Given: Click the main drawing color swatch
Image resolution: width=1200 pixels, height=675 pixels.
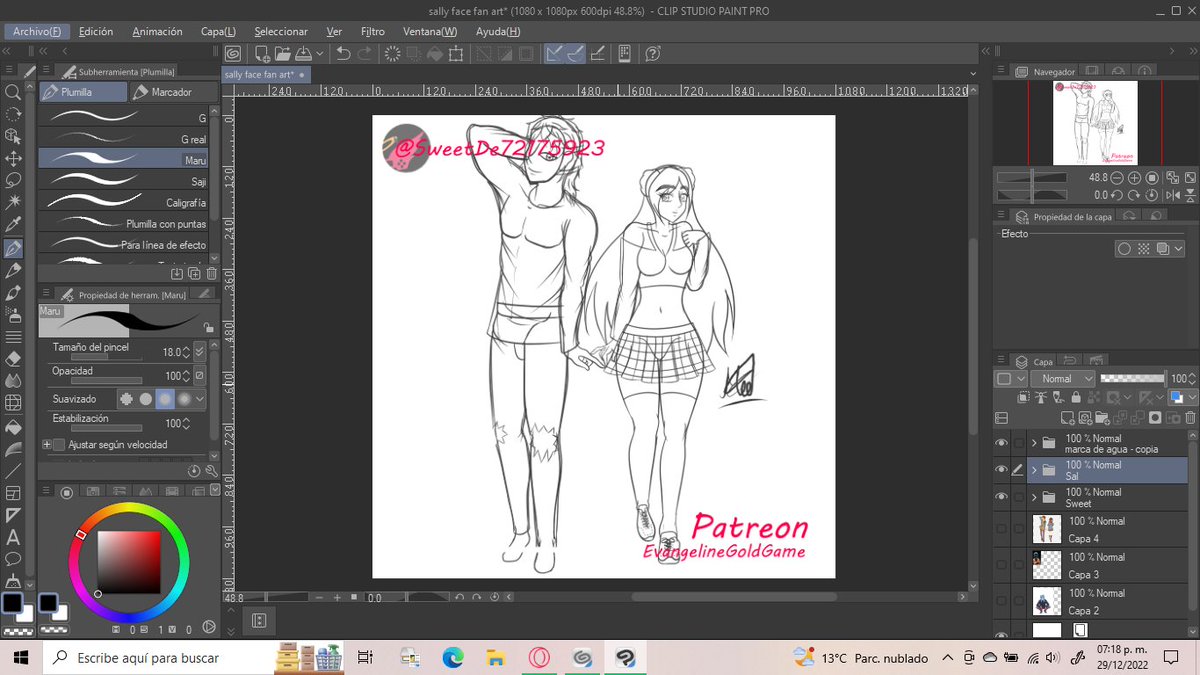Looking at the screenshot, I should click(13, 603).
